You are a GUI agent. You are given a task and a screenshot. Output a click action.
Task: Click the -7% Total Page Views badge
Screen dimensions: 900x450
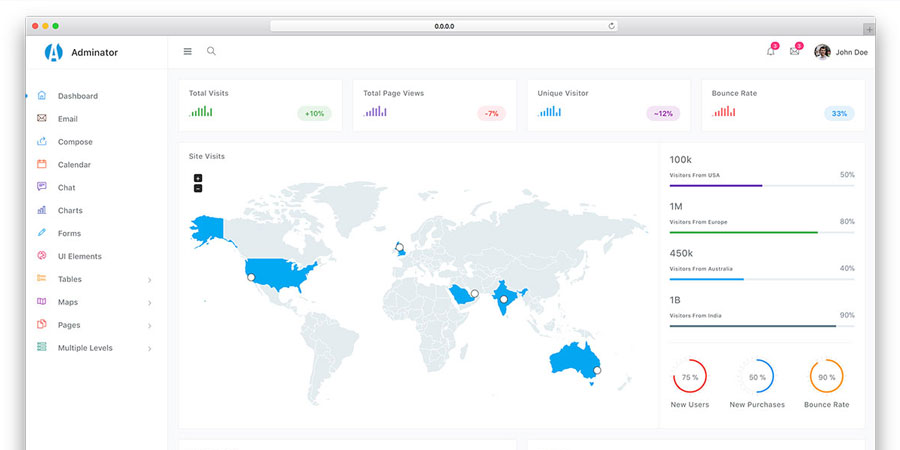491,114
